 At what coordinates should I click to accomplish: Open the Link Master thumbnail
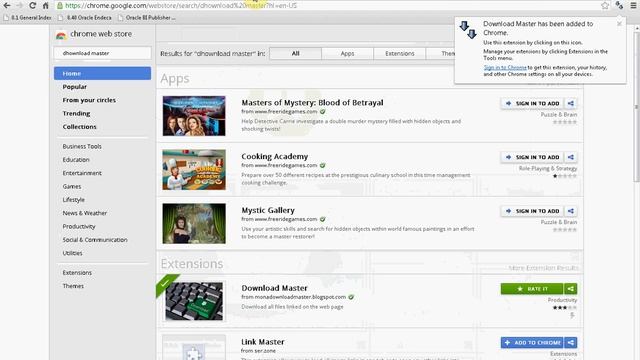click(x=194, y=348)
